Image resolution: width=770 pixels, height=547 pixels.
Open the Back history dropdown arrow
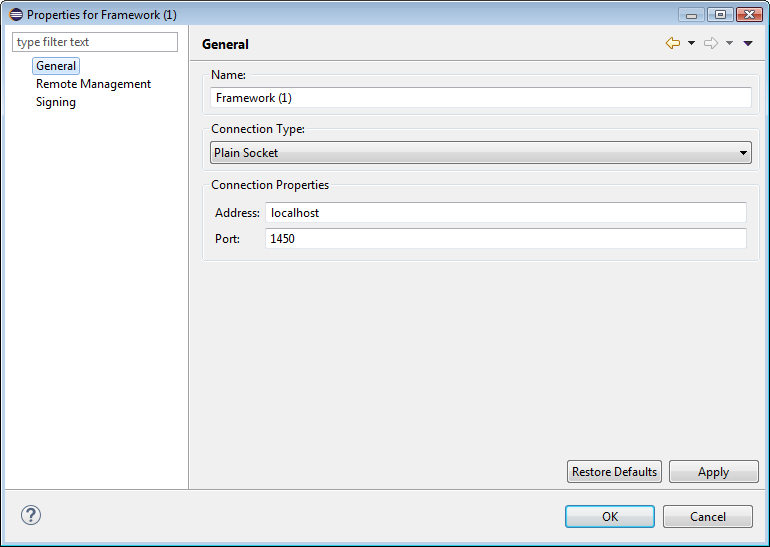(691, 43)
